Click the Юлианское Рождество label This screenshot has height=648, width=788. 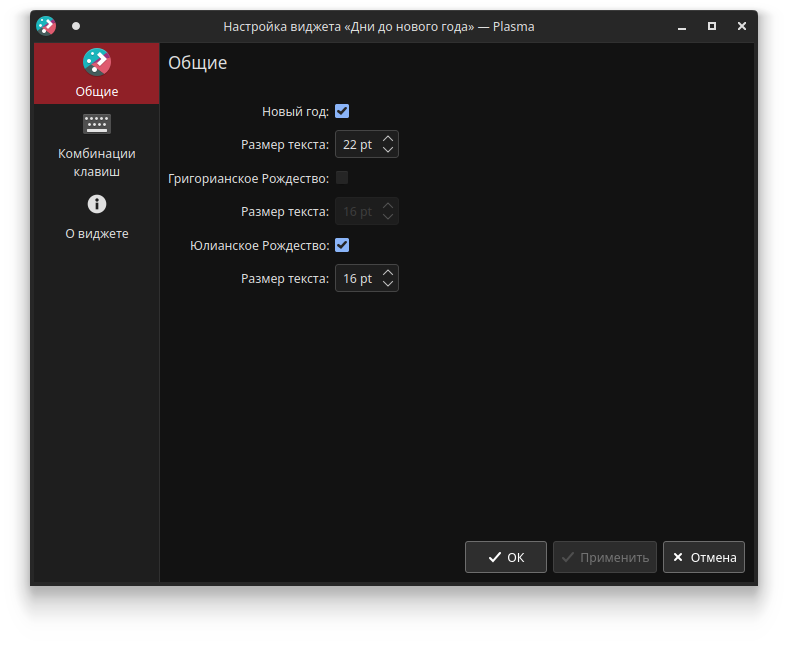click(260, 245)
